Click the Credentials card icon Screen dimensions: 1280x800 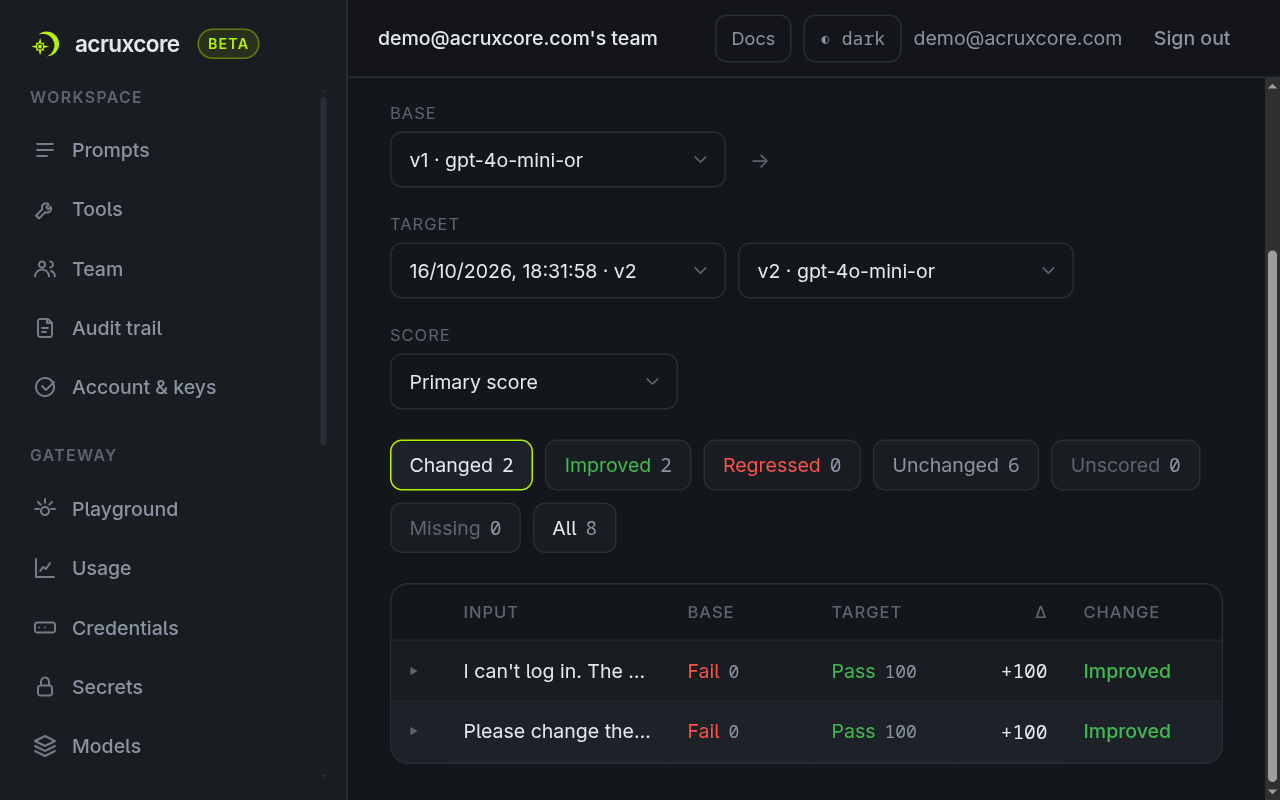click(45, 628)
